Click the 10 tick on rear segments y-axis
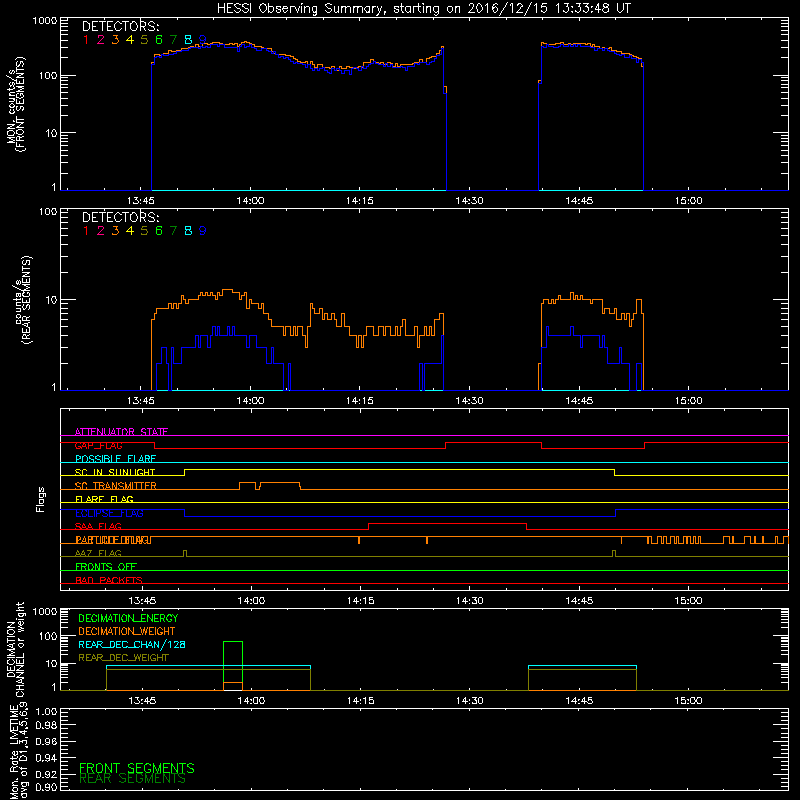The image size is (800, 800). click(x=51, y=300)
